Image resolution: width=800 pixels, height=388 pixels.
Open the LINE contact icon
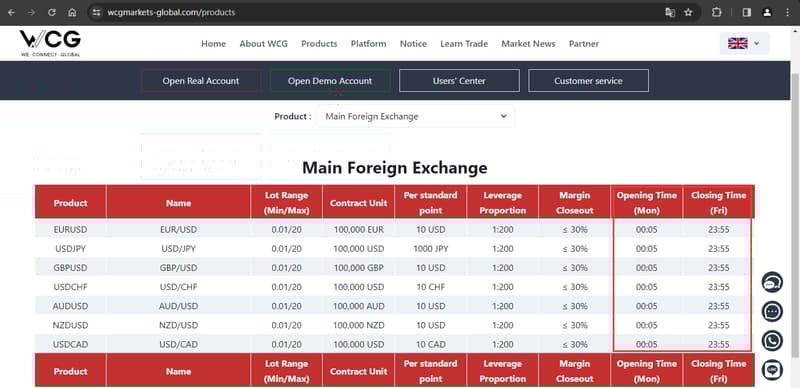click(x=772, y=370)
